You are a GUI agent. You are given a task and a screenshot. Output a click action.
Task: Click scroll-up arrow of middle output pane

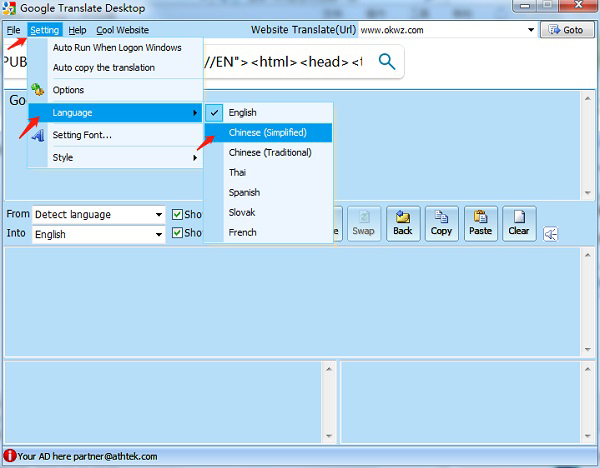[x=587, y=255]
